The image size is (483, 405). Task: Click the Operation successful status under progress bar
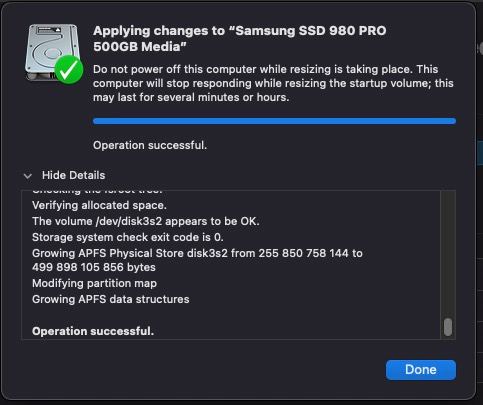tap(150, 145)
